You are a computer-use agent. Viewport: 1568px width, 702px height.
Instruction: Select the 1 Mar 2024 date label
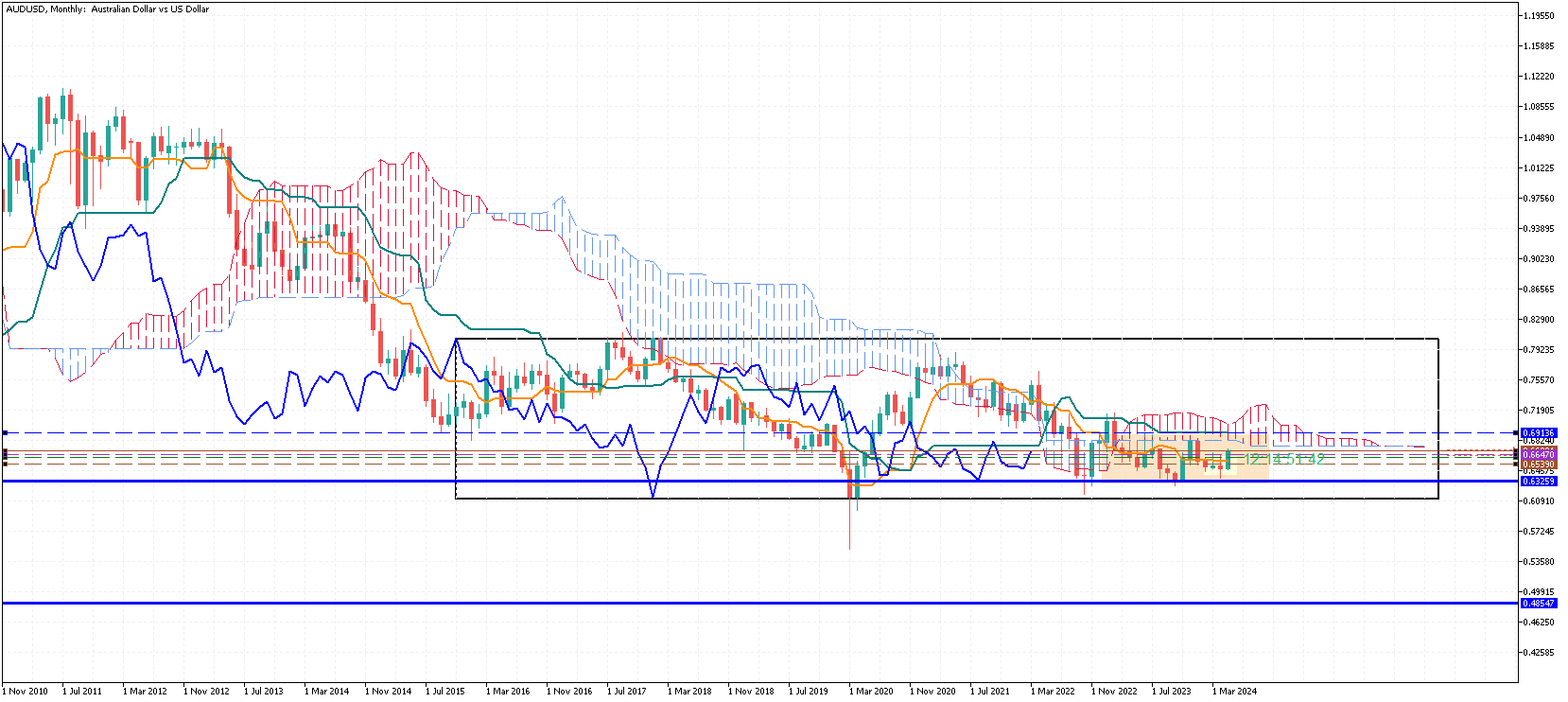(x=1234, y=692)
